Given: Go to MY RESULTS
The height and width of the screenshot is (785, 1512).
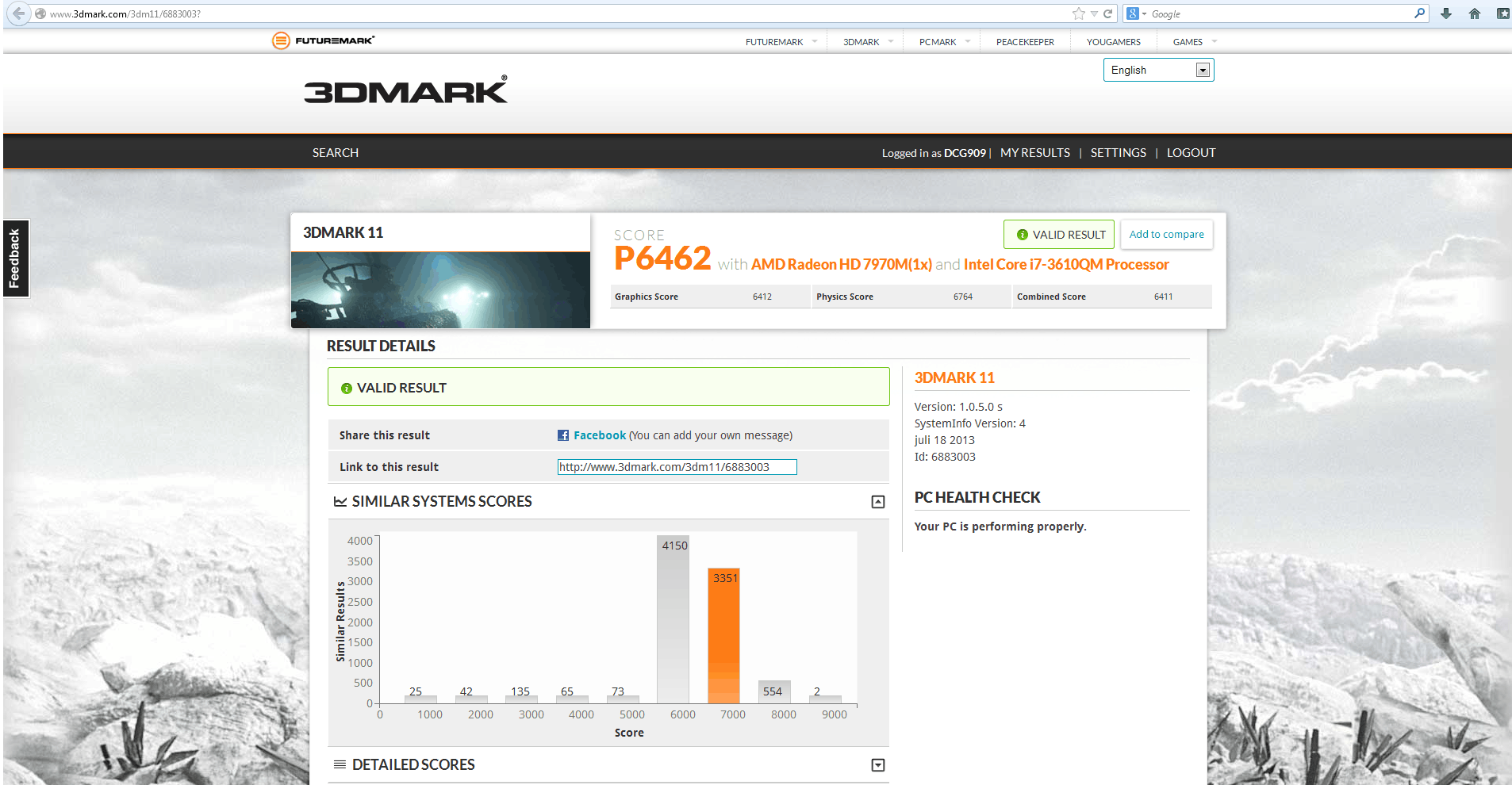Looking at the screenshot, I should coord(1034,152).
